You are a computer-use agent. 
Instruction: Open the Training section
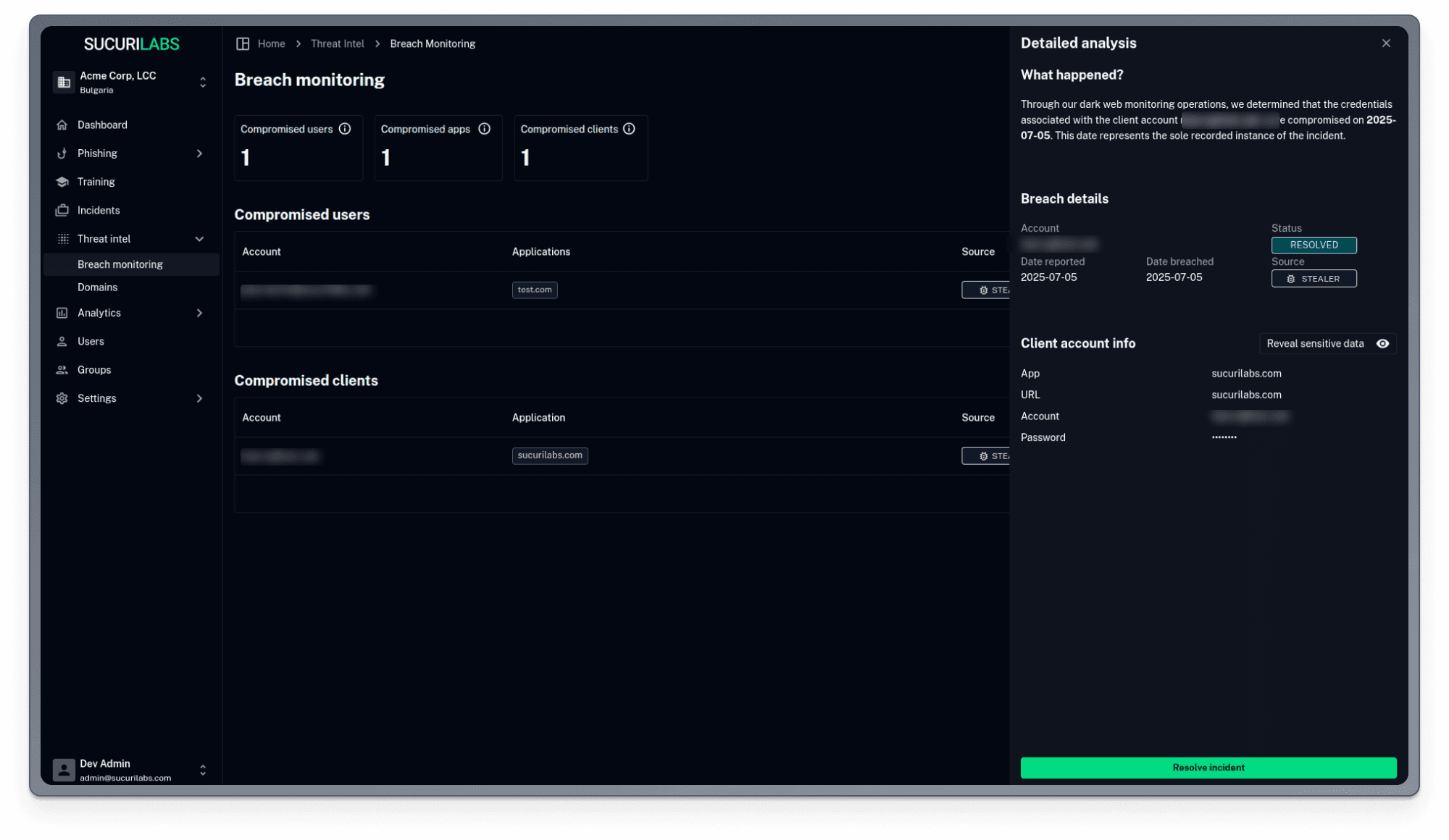96,182
